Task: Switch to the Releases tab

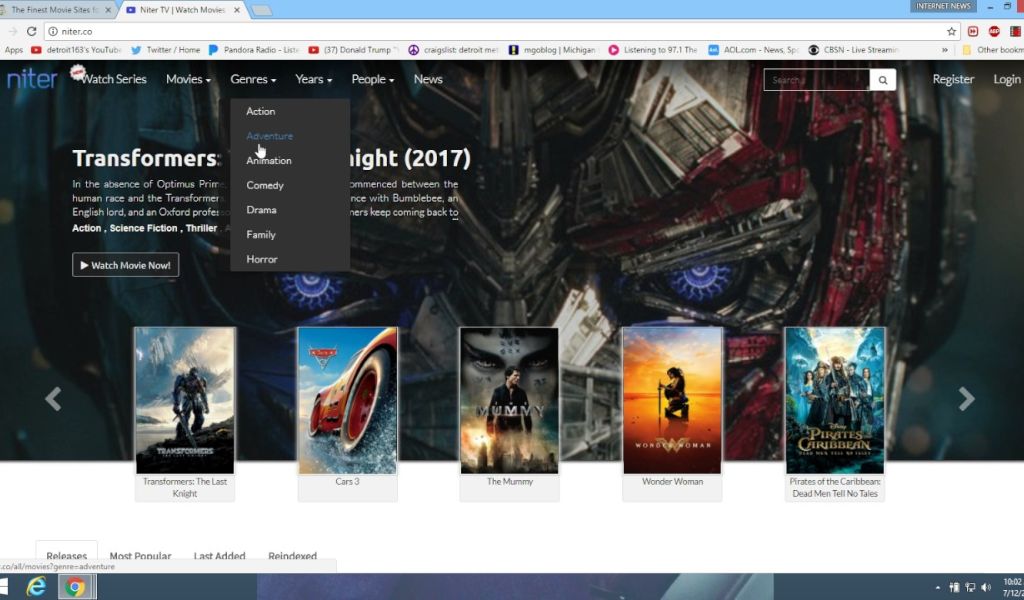Action: click(67, 556)
